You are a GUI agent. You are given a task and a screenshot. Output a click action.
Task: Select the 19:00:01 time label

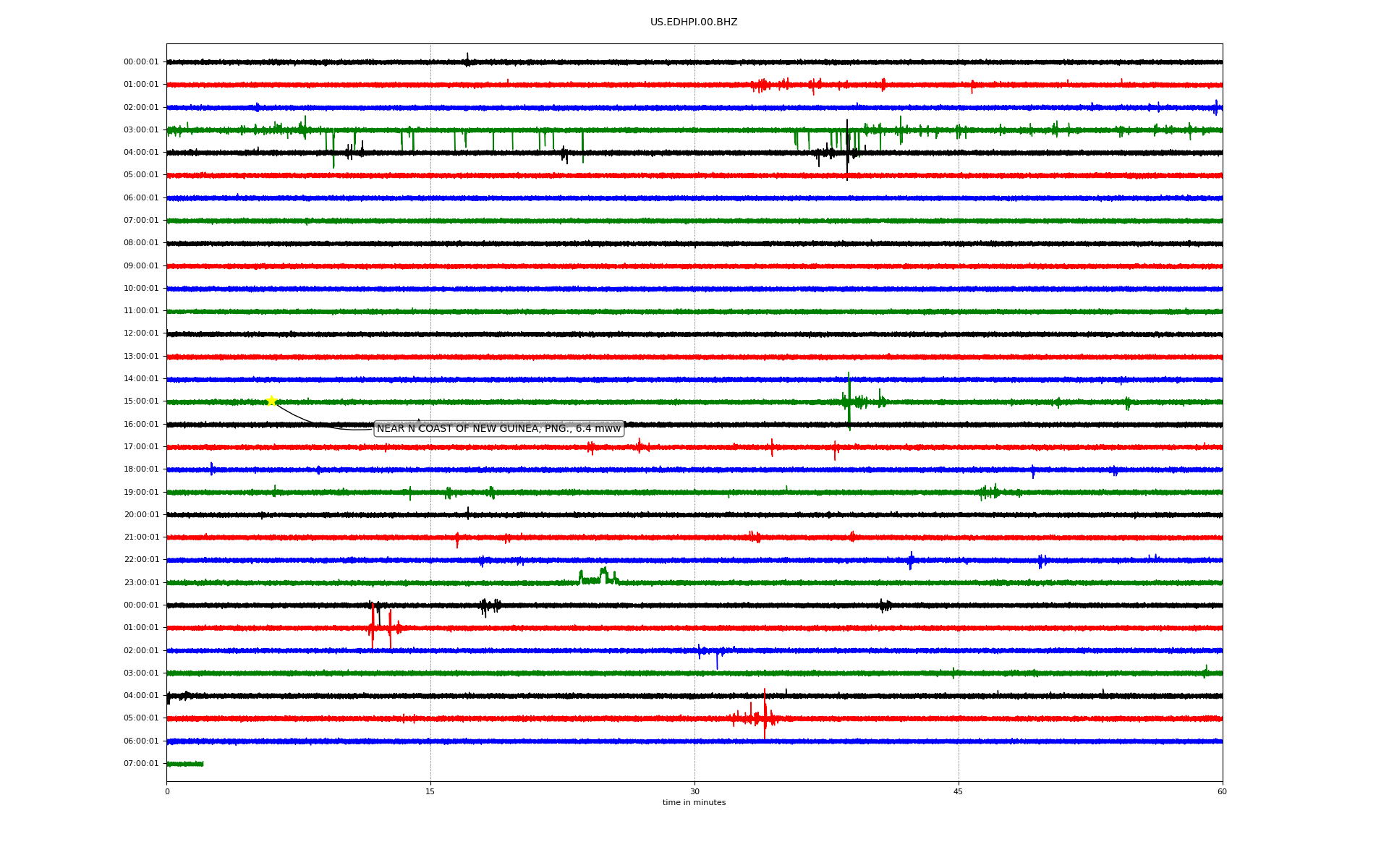point(141,492)
